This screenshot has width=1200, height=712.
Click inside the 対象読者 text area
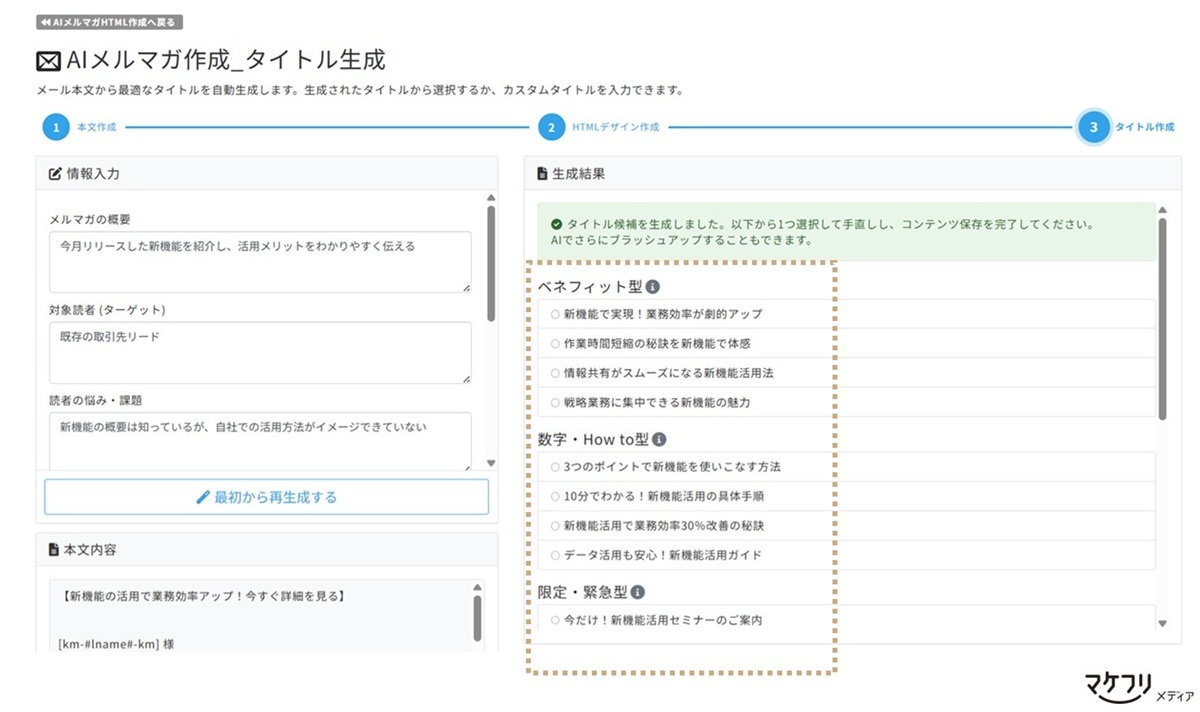coord(260,350)
